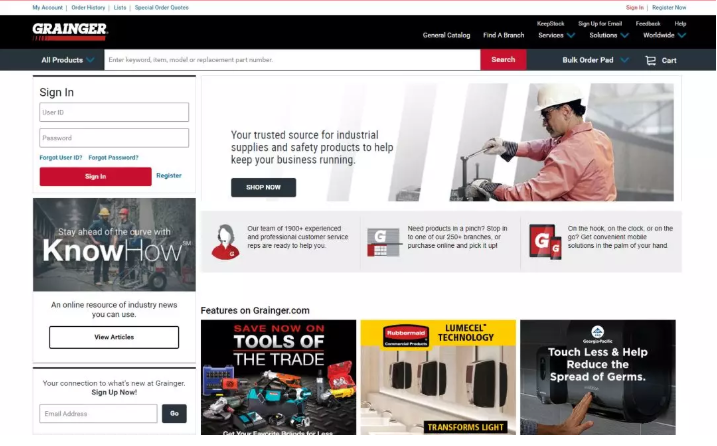Open the Tools of the Trade promotion
This screenshot has height=446, width=717.
pos(278,377)
